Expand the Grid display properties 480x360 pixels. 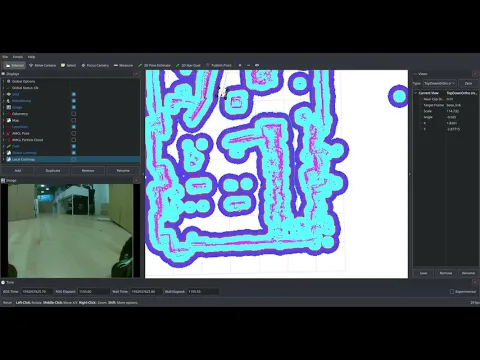(x=4, y=94)
